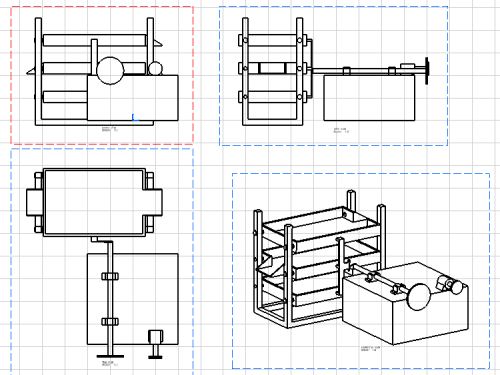
Task: Click the caption label under the front view
Action: point(110,129)
